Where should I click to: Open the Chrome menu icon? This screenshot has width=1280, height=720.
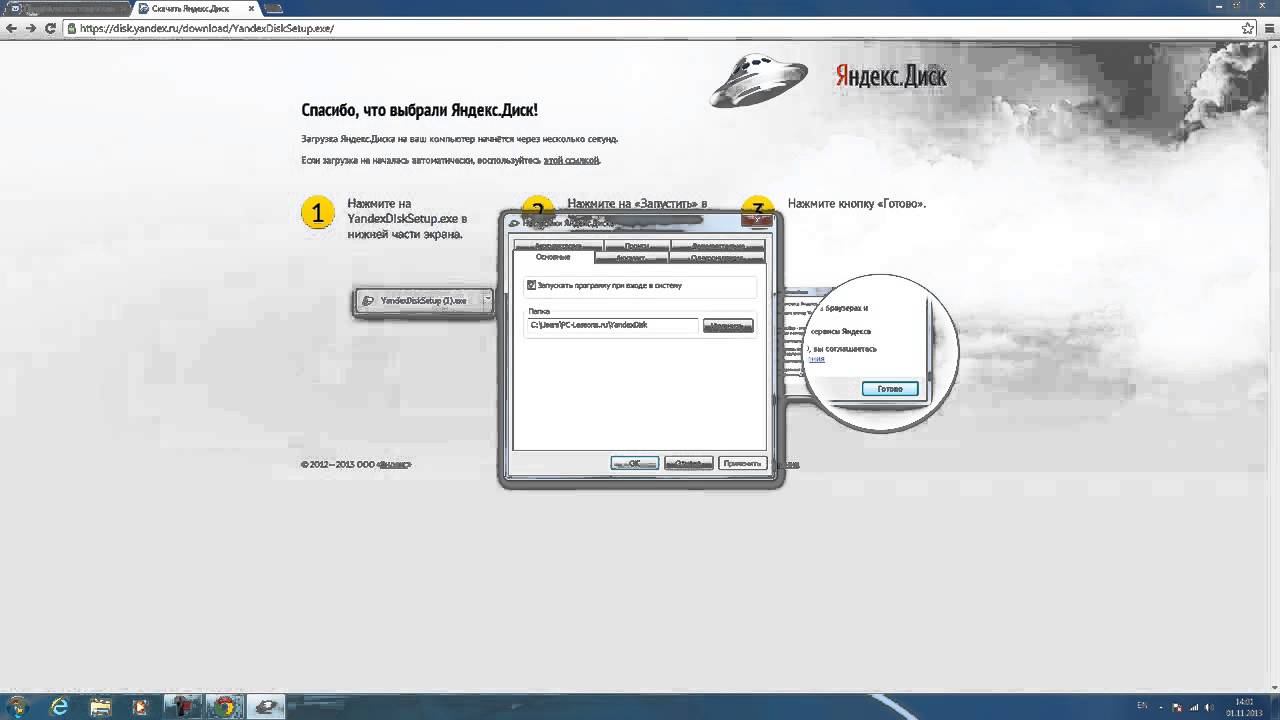point(1268,28)
